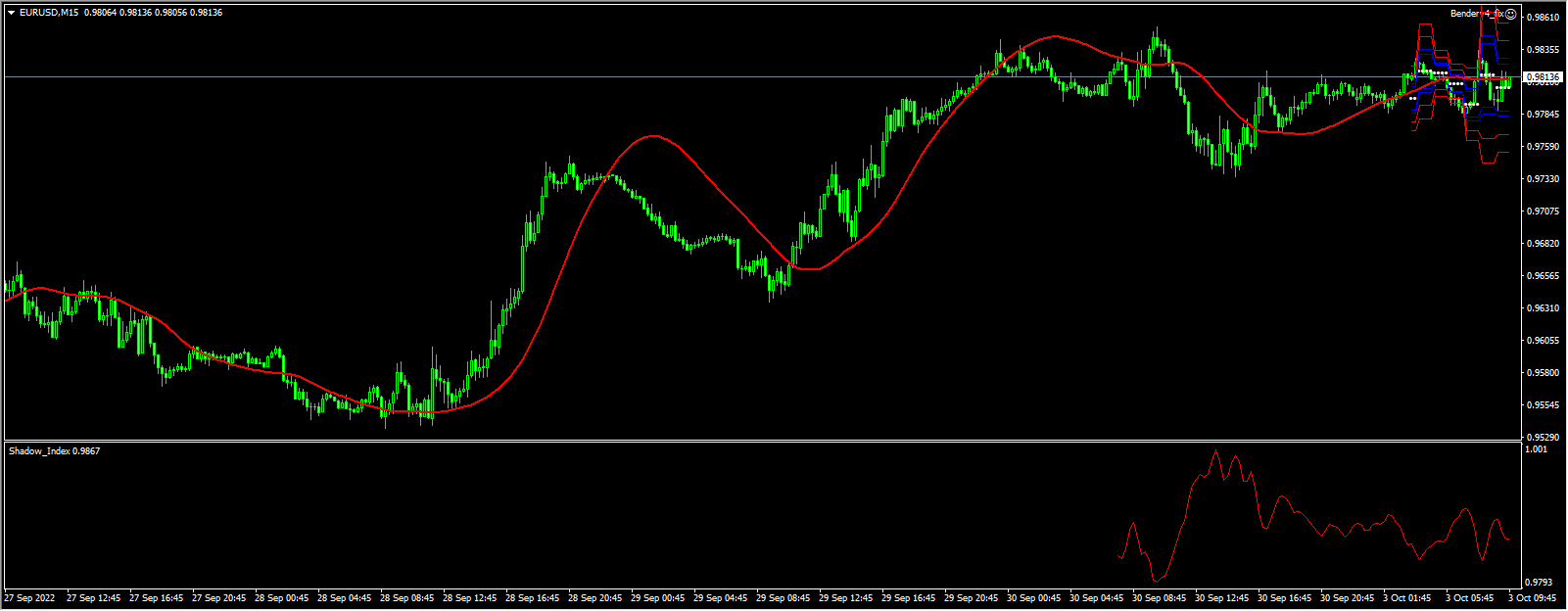
Task: Click the 27 Sep 12:45 time label
Action: click(x=93, y=597)
